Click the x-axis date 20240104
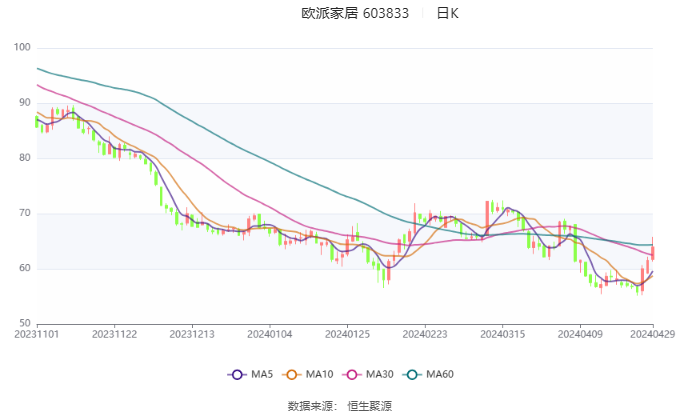The height and width of the screenshot is (413, 680). coord(270,334)
